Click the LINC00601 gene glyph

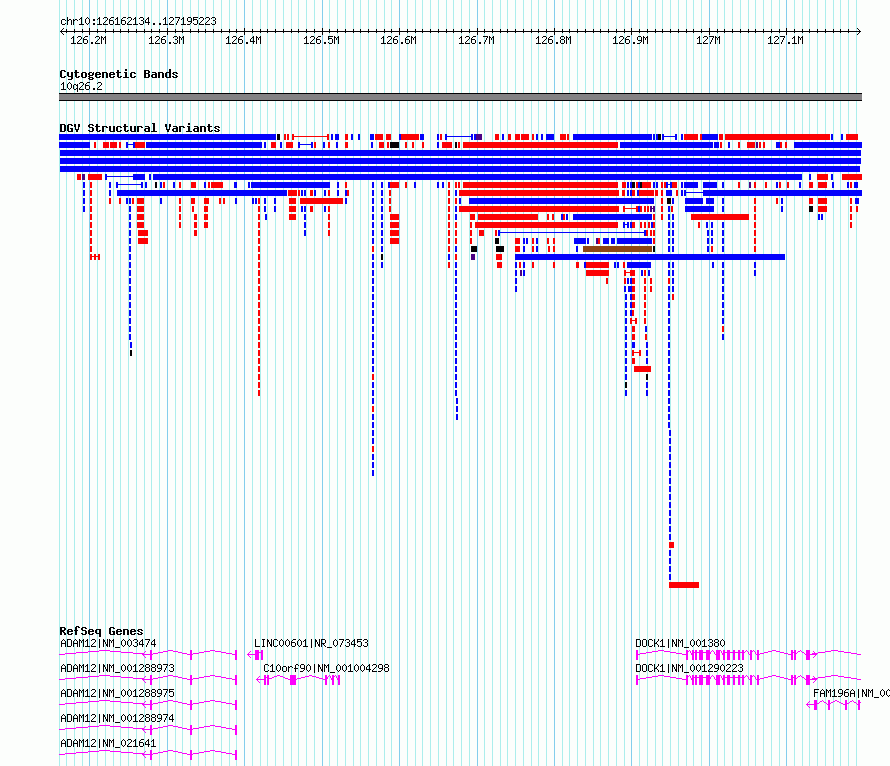click(x=255, y=655)
